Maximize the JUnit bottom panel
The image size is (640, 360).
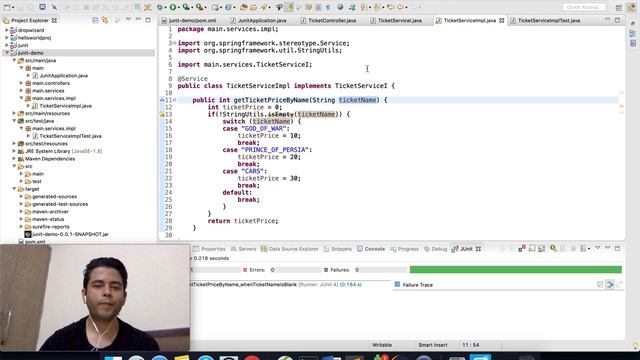pos(618,248)
